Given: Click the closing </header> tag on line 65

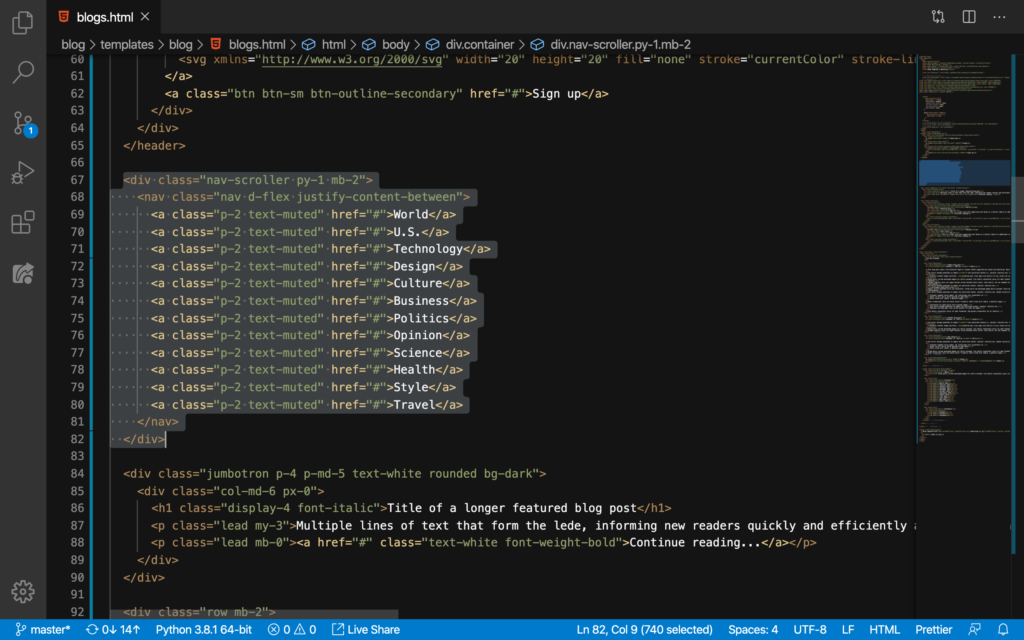Looking at the screenshot, I should [x=154, y=146].
